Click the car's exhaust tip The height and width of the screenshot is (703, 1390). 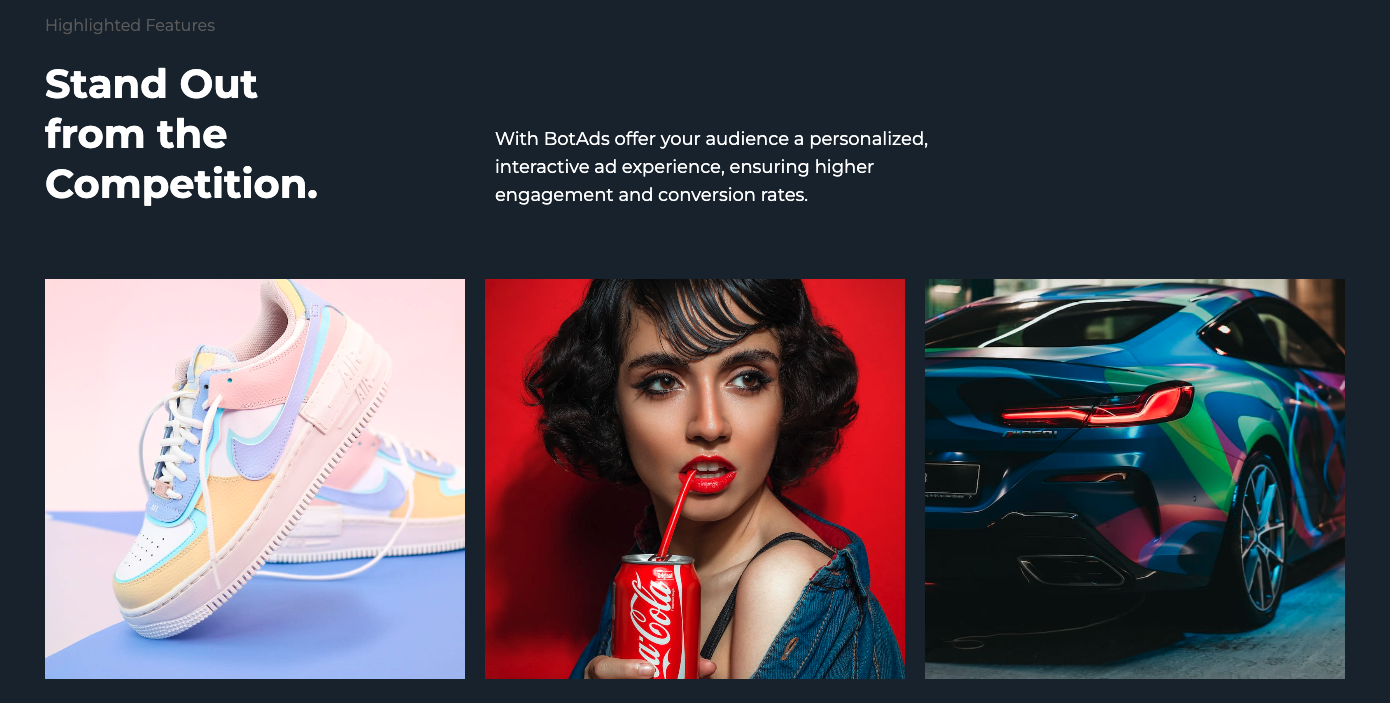[1071, 569]
